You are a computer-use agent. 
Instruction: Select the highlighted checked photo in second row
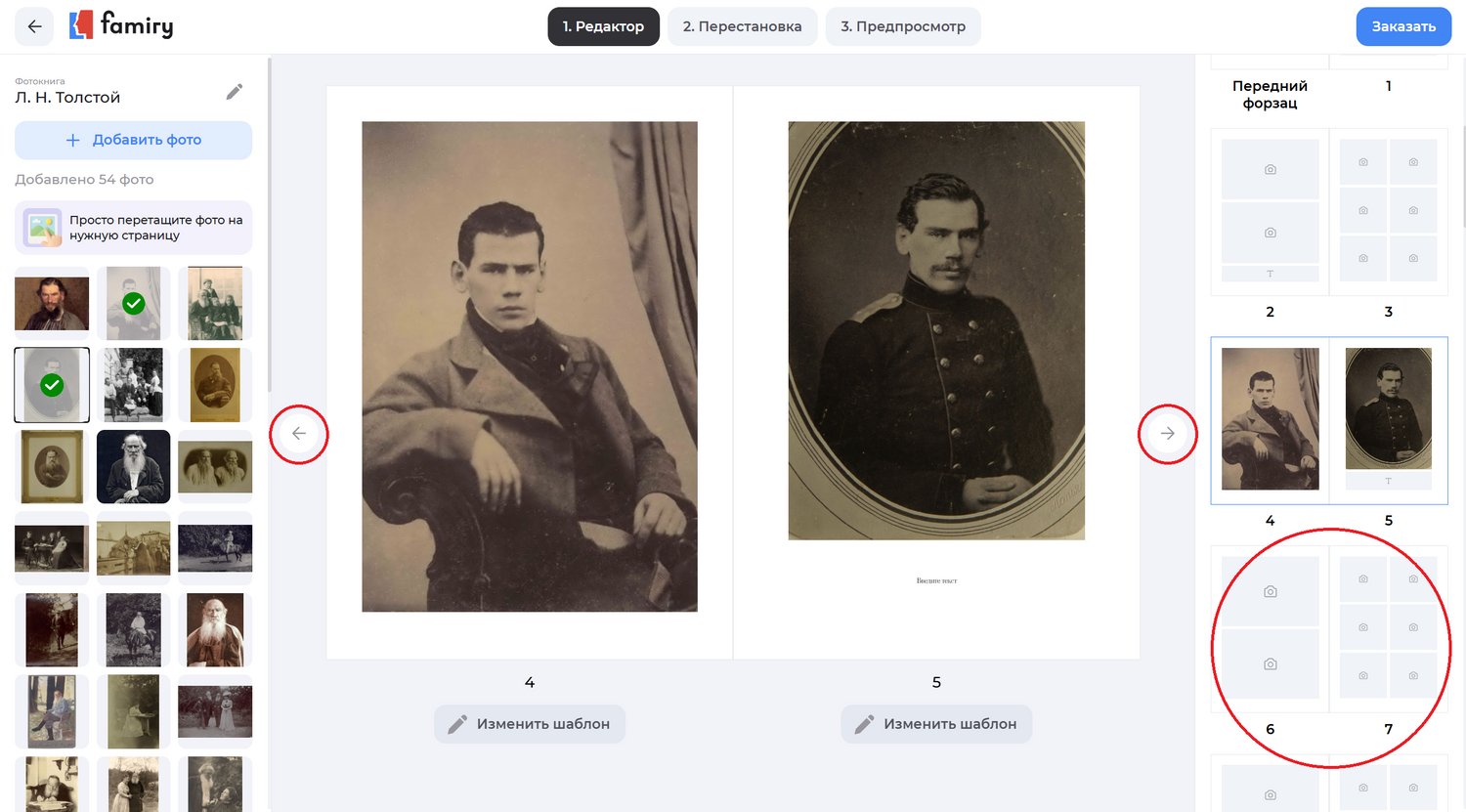click(x=52, y=385)
